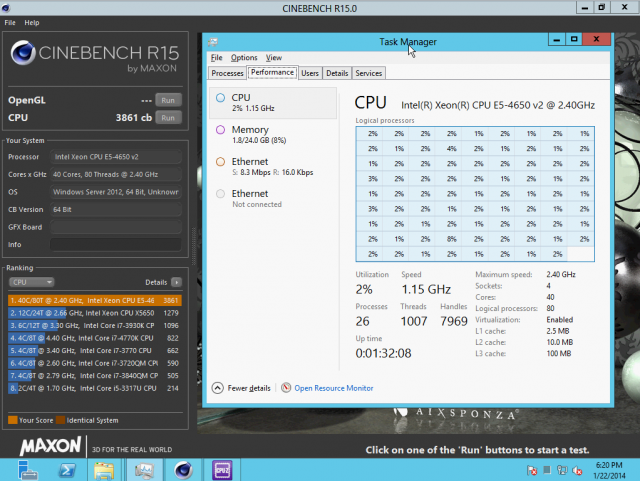This screenshot has height=481, width=640.
Task: Select the Memory performance item
Action: (273, 135)
